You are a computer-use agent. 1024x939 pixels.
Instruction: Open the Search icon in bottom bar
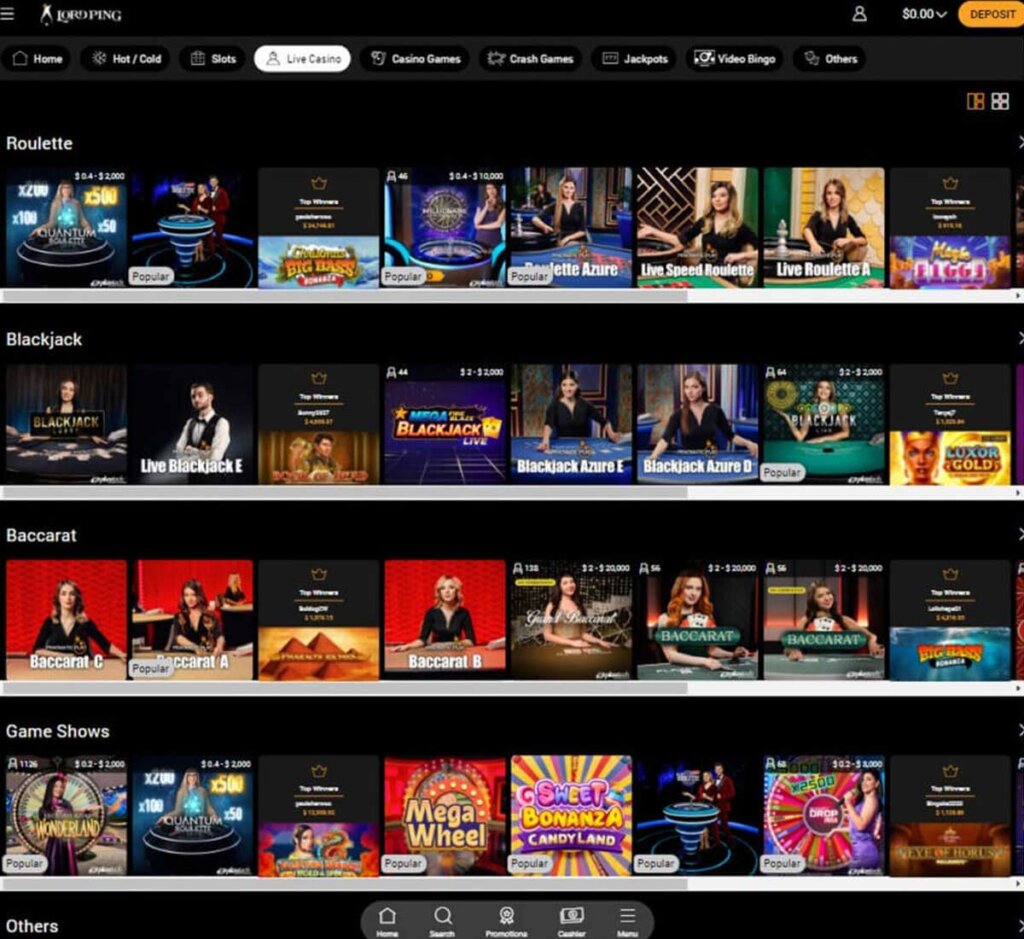click(x=443, y=915)
